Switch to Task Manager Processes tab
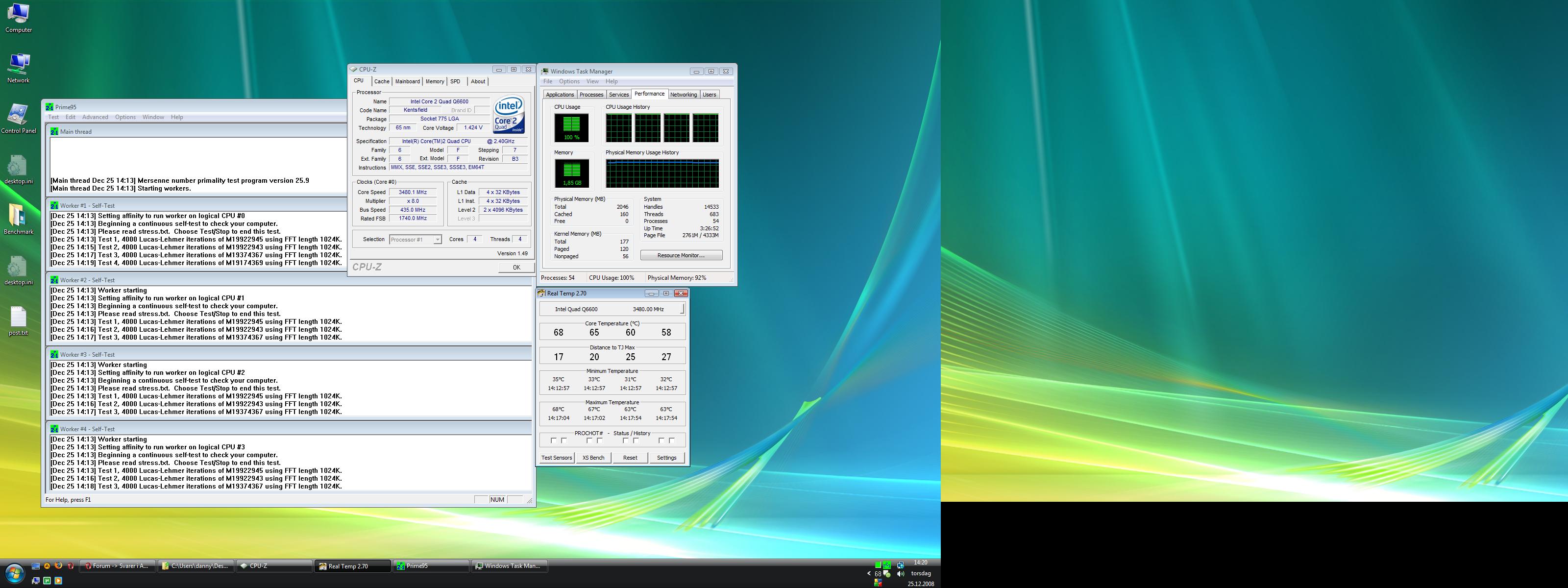Viewport: 1568px width, 588px height. 591,95
